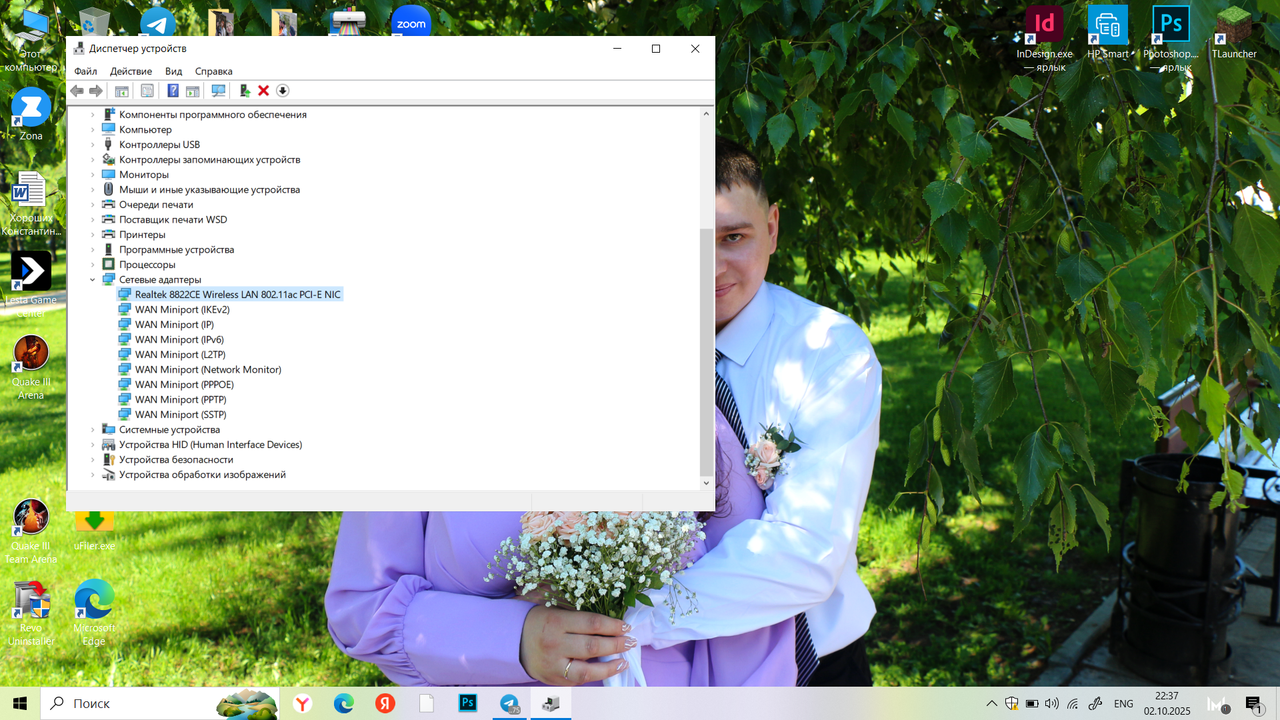
Task: Expand the Процессоры category
Action: pyautogui.click(x=93, y=265)
